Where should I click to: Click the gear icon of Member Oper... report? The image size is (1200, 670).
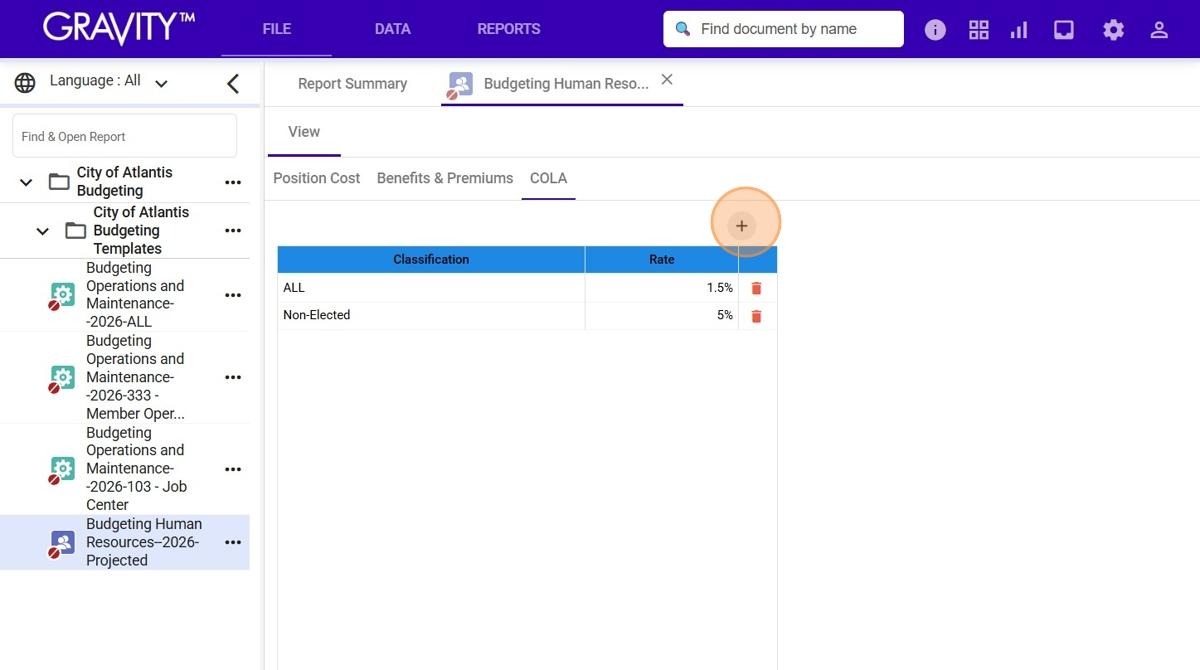[62, 378]
